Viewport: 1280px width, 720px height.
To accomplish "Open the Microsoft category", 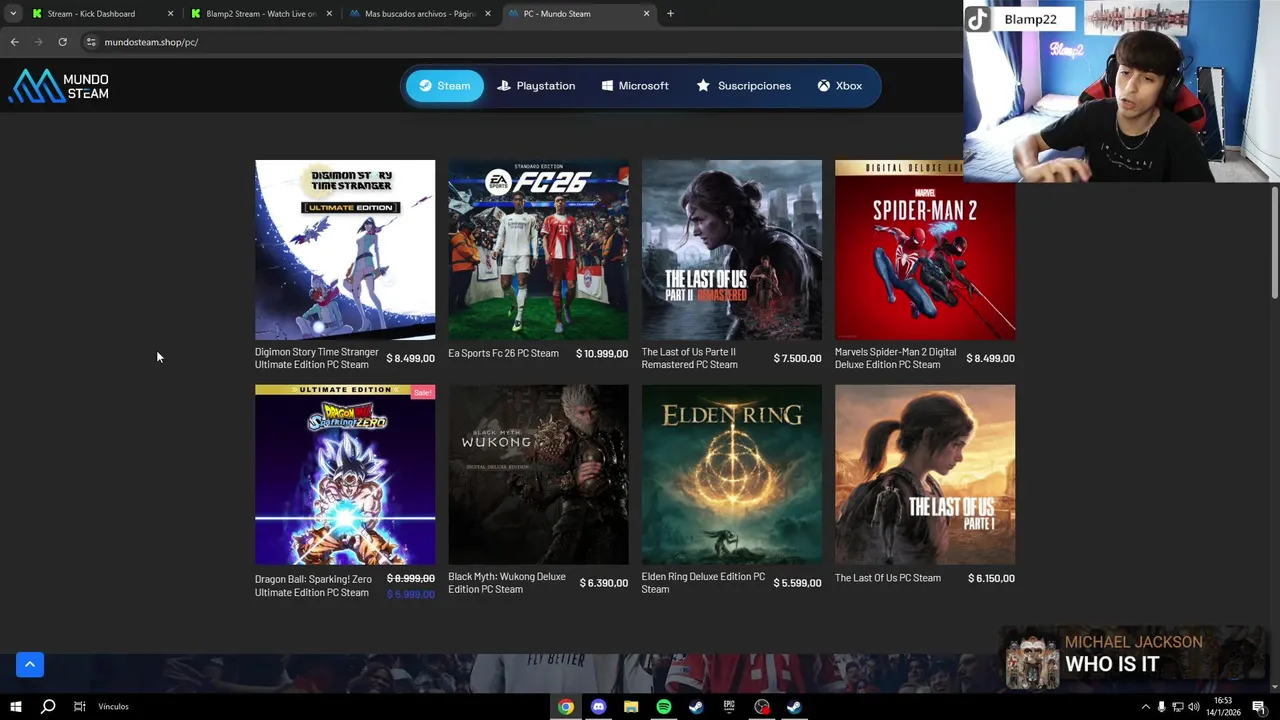I will [635, 86].
